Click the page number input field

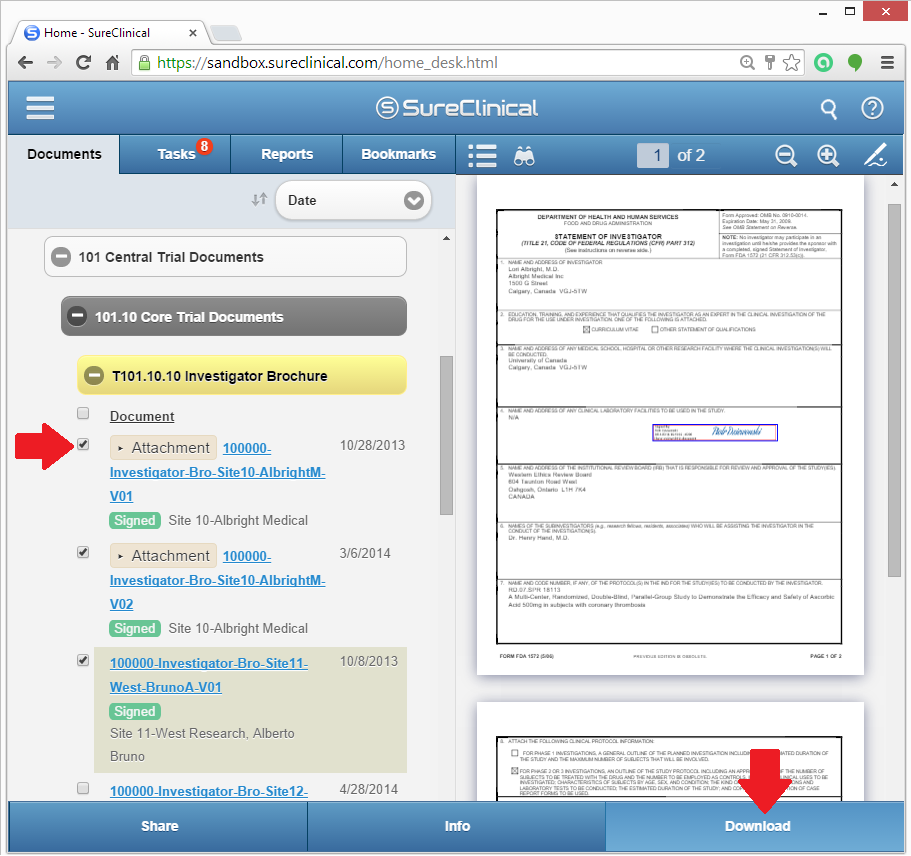[652, 156]
